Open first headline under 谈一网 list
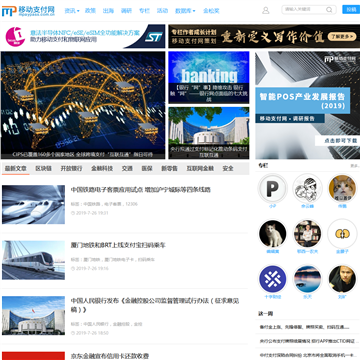 (x=304, y=327)
